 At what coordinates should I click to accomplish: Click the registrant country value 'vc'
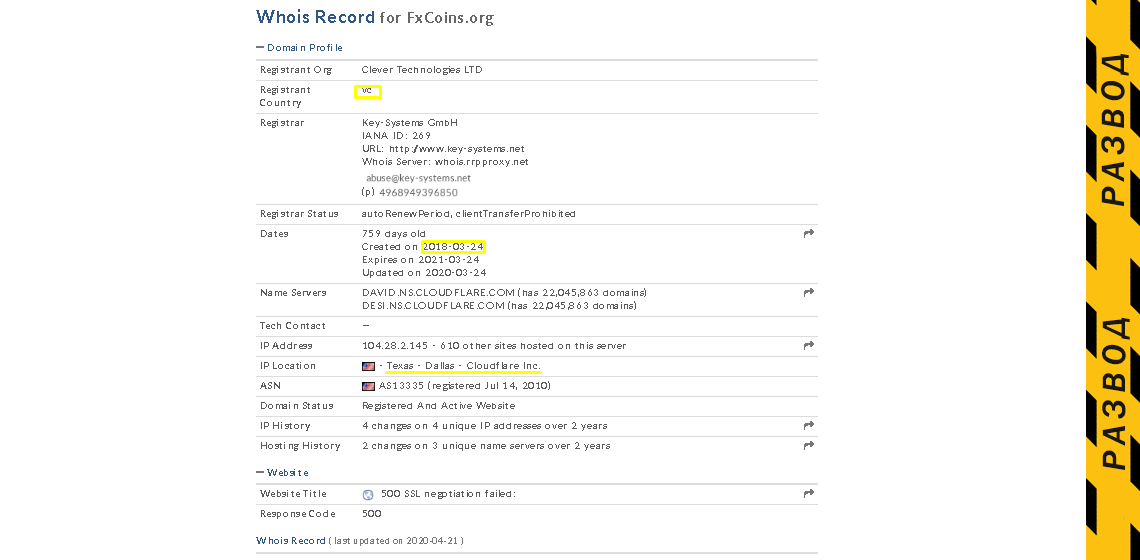[x=367, y=91]
